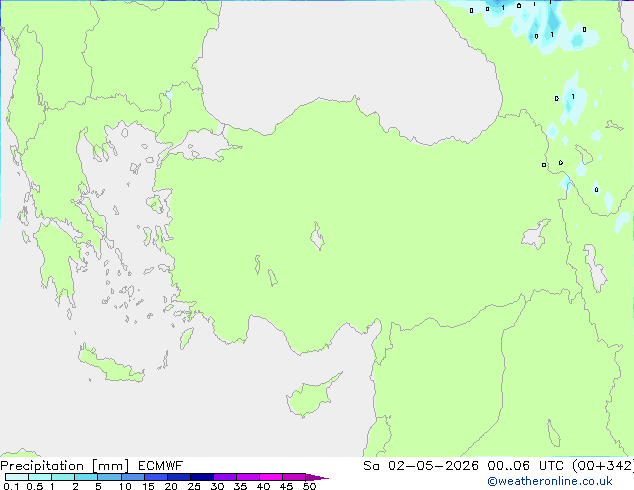Click the 'Sa 02-05-2026' date text
The image size is (634, 490).
point(421,466)
